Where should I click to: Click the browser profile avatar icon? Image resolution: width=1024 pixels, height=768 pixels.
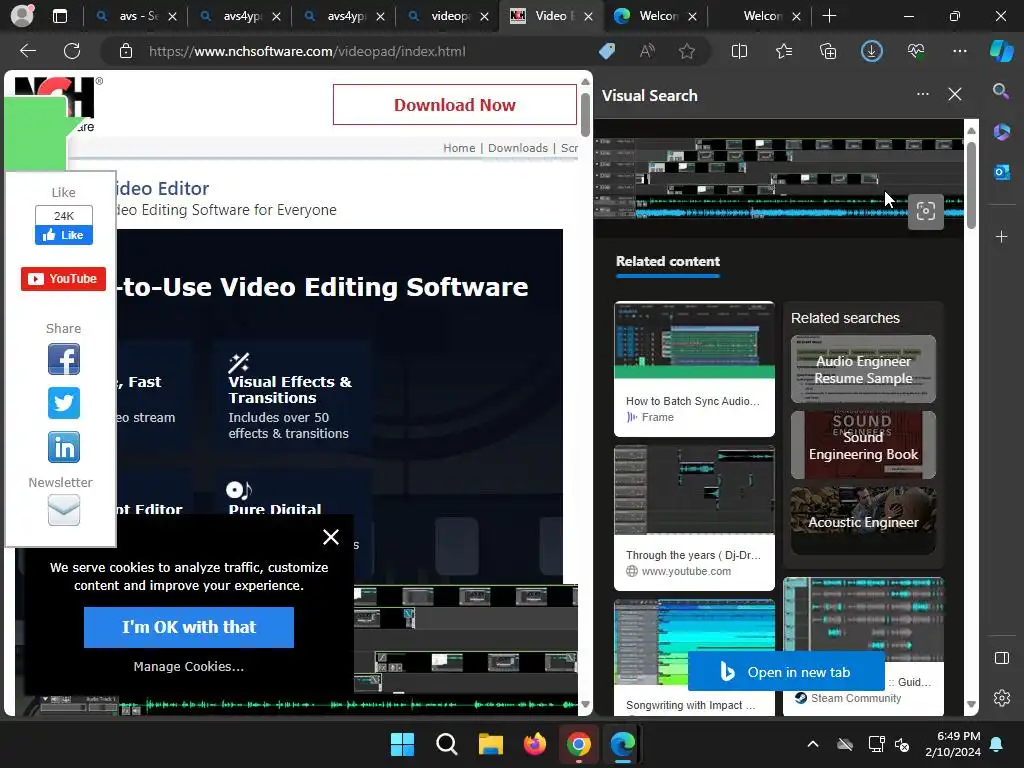[22, 16]
